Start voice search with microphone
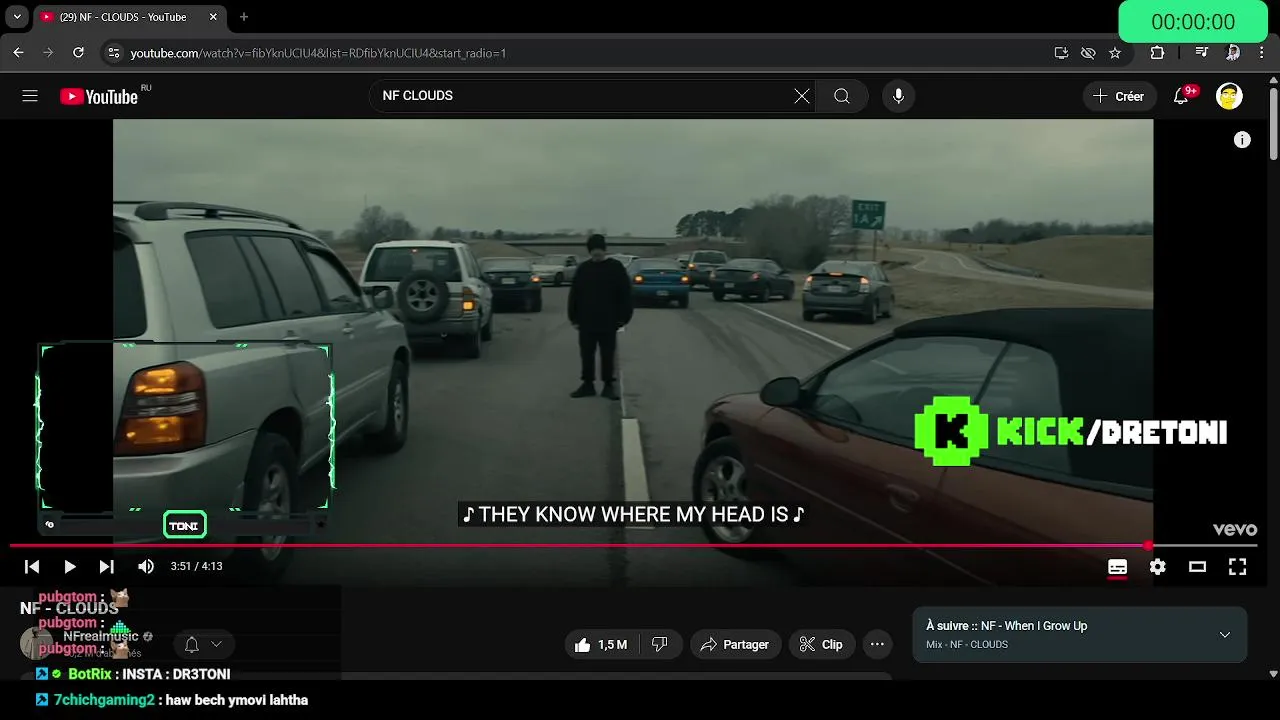The width and height of the screenshot is (1280, 720). (898, 96)
